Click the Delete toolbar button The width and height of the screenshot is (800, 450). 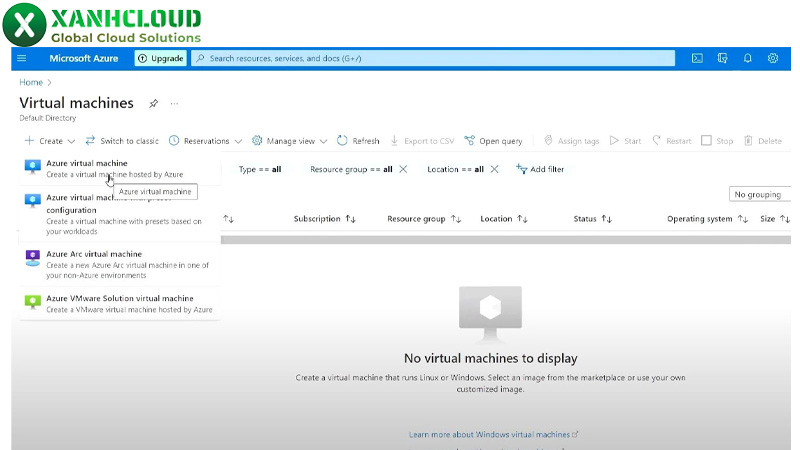coord(763,141)
